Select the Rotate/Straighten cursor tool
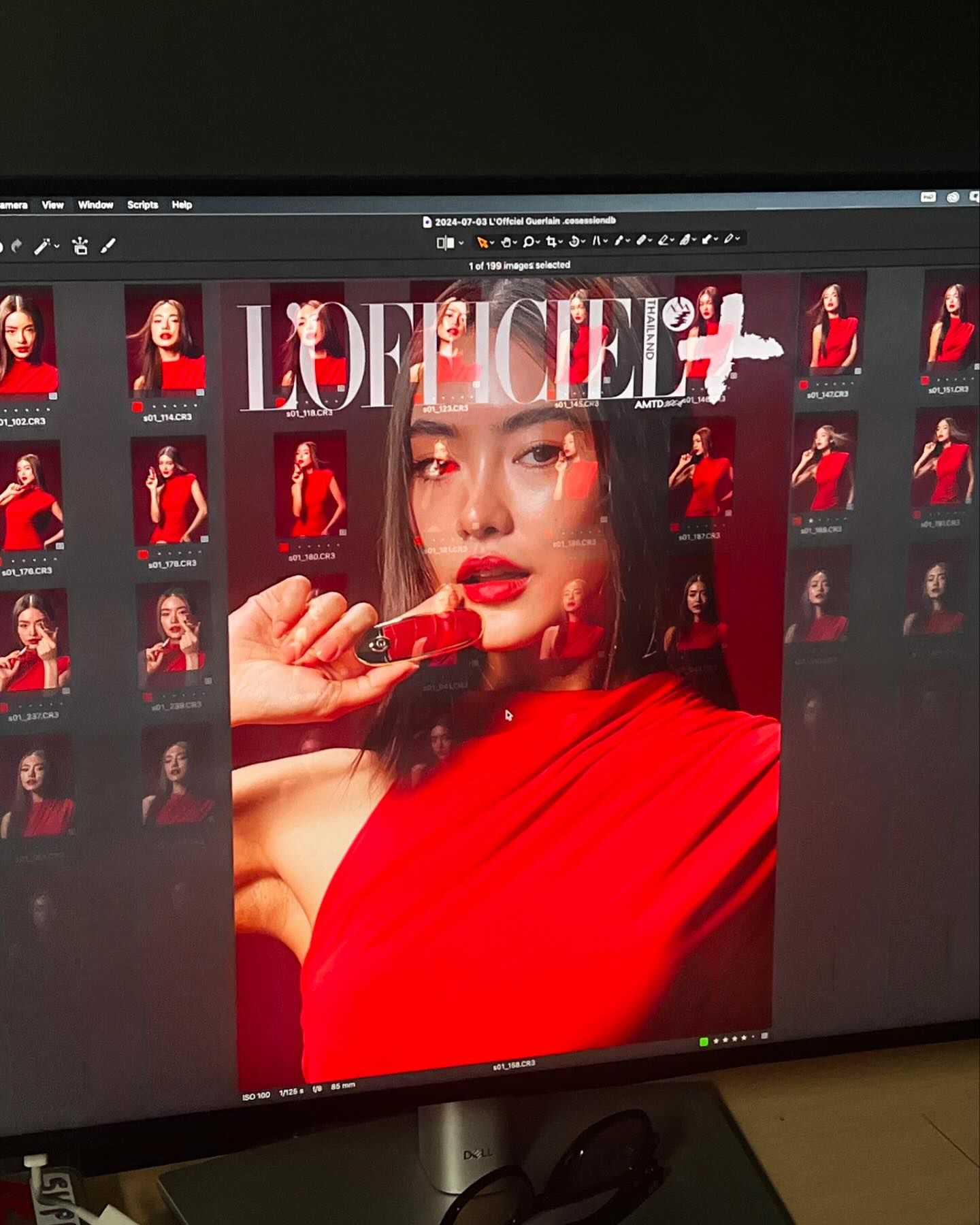The width and height of the screenshot is (980, 1225). (574, 241)
